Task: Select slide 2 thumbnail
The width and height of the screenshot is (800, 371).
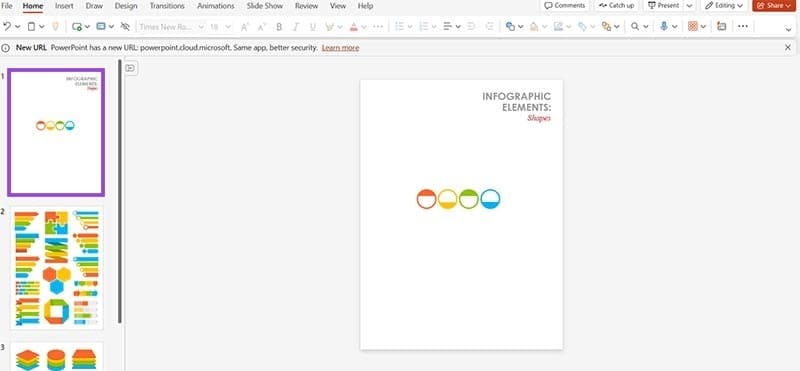Action: 57,268
